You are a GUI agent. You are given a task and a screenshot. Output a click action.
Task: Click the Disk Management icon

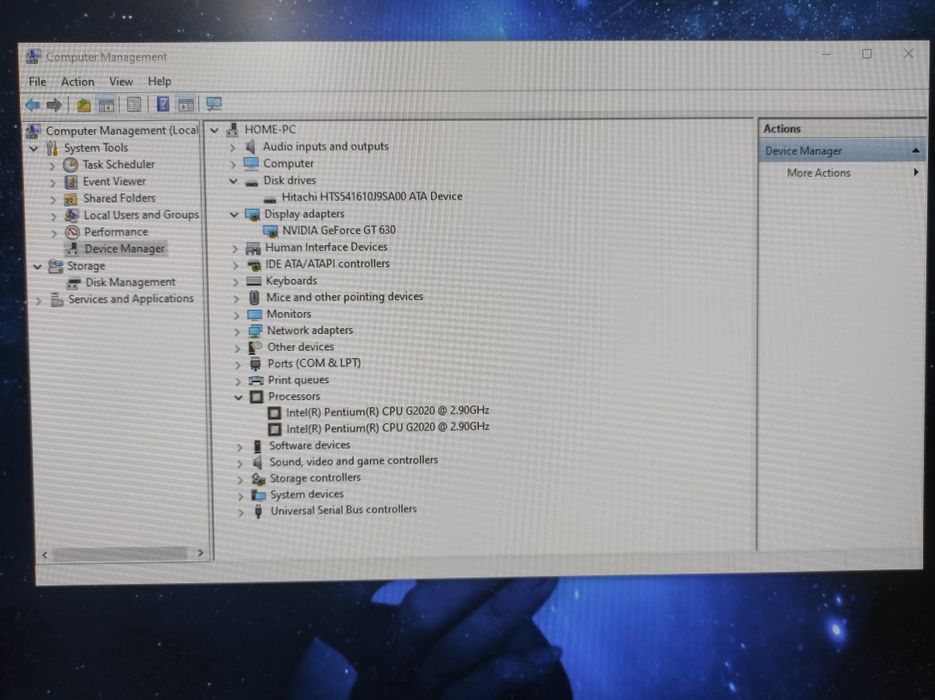[74, 283]
